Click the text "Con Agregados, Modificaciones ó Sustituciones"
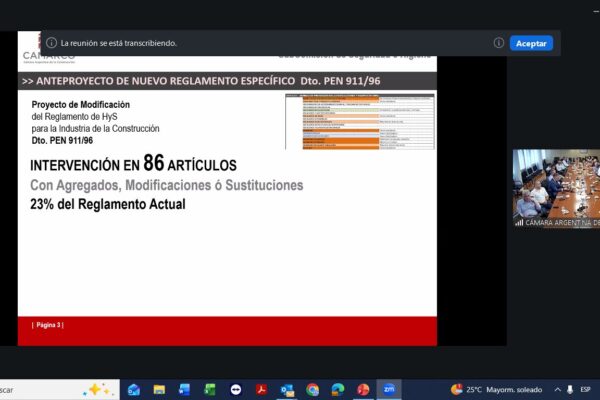Viewport: 600px width, 400px height. 166,185
